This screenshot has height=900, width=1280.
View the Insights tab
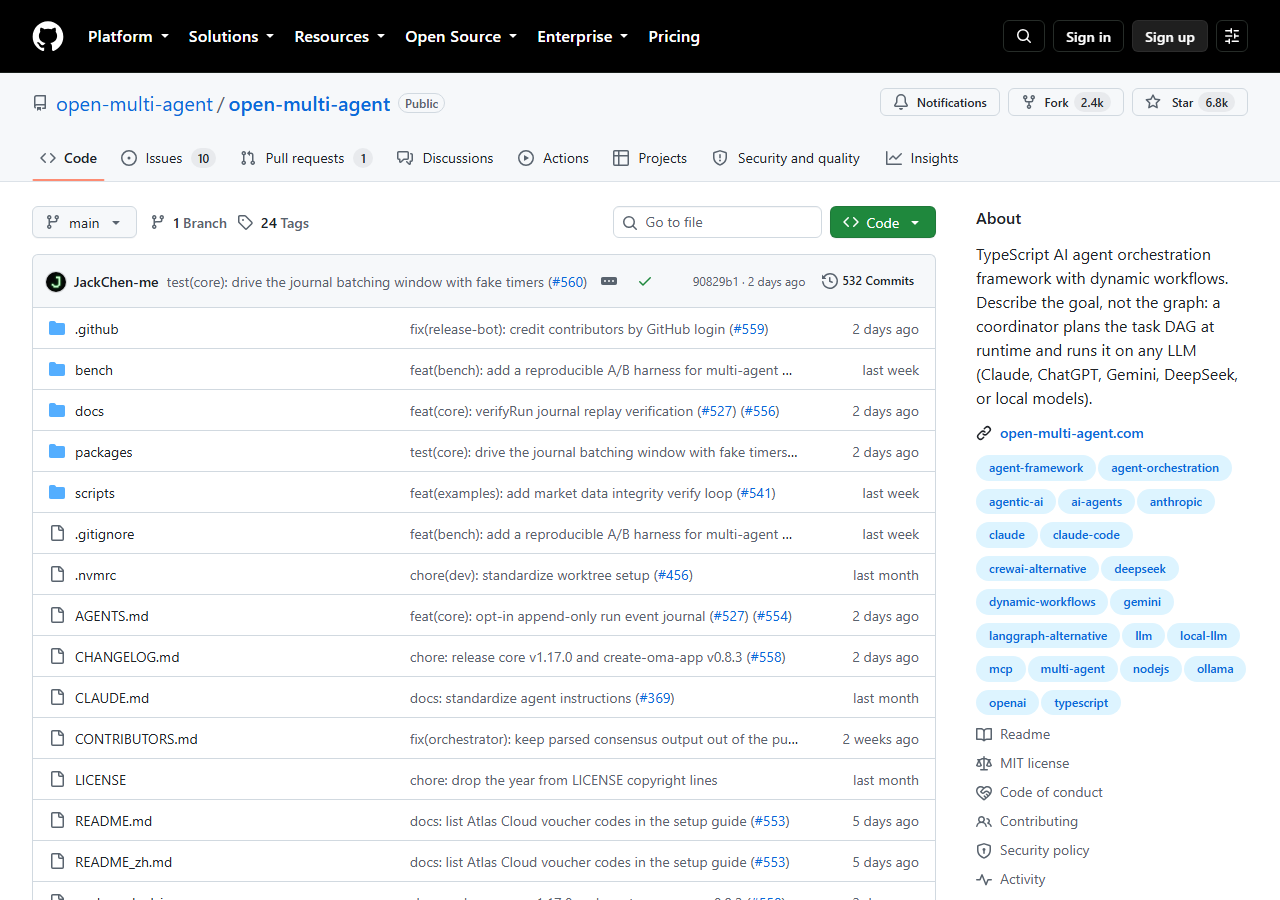pyautogui.click(x=922, y=158)
